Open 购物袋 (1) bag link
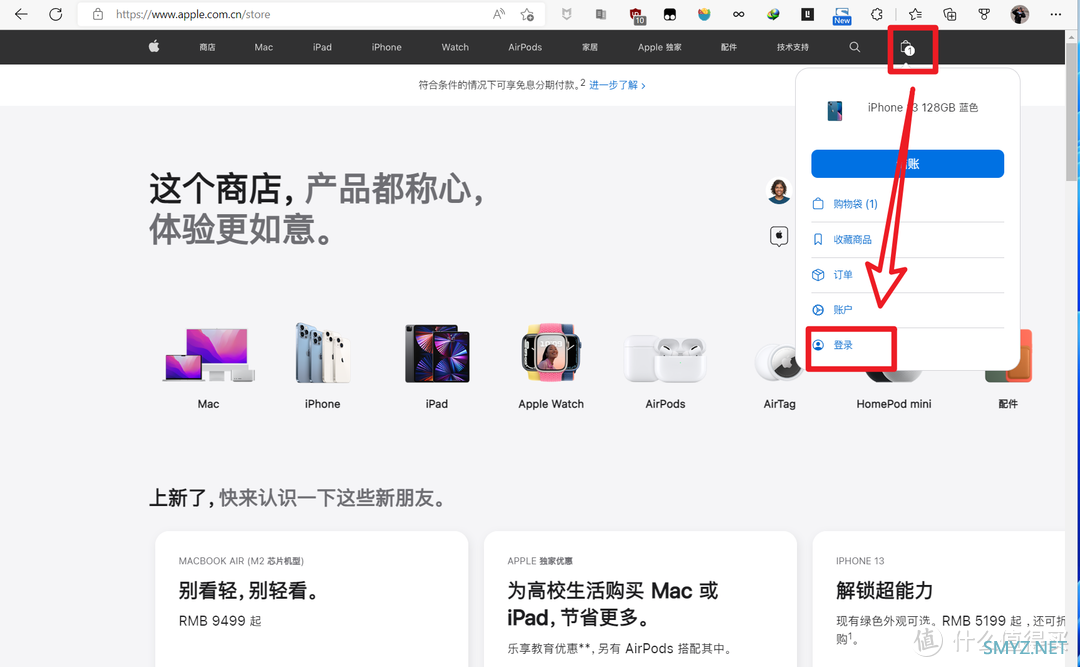1080x667 pixels. 855,204
